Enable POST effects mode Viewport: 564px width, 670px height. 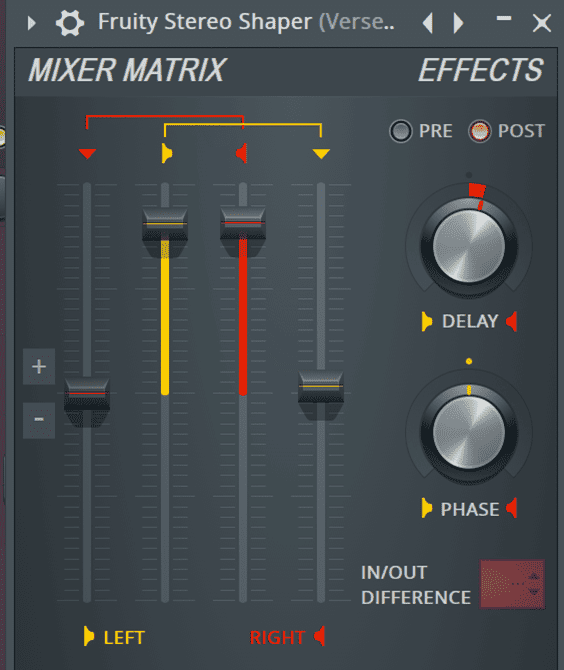pos(479,131)
